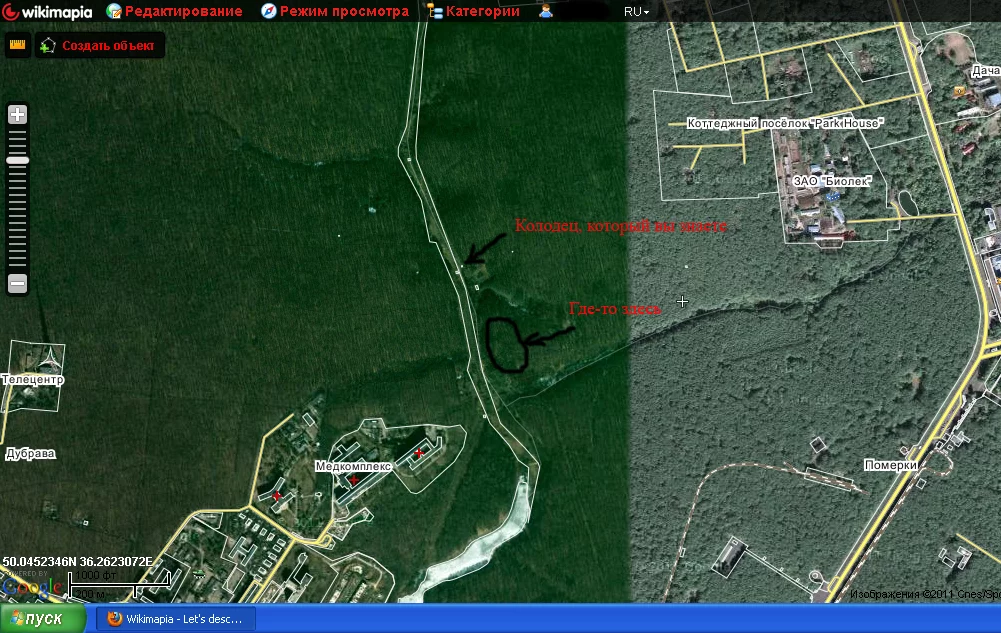Click the add object icon beside Создать объект

pyautogui.click(x=48, y=45)
